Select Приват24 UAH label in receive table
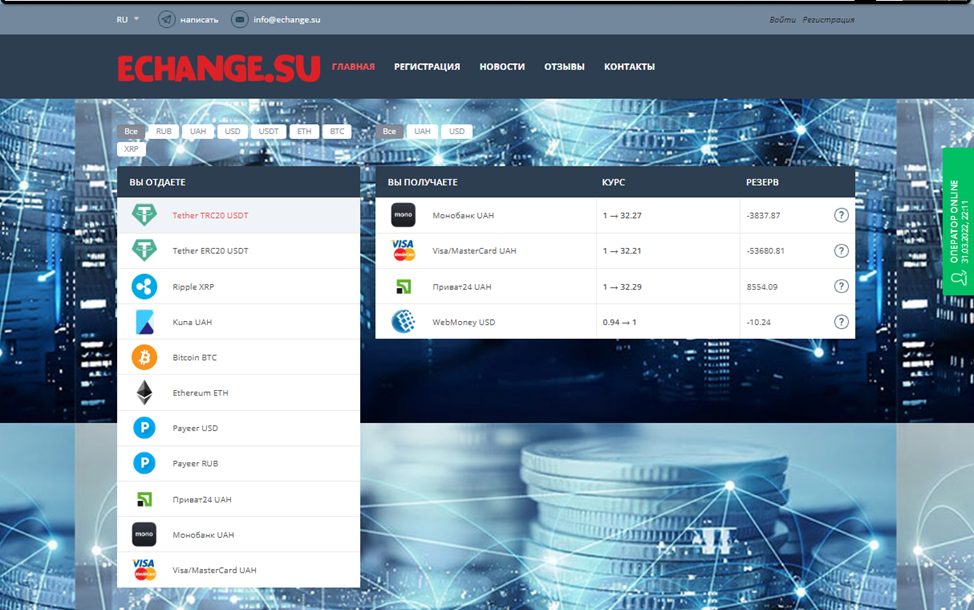Viewport: 974px width, 610px height. point(462,287)
